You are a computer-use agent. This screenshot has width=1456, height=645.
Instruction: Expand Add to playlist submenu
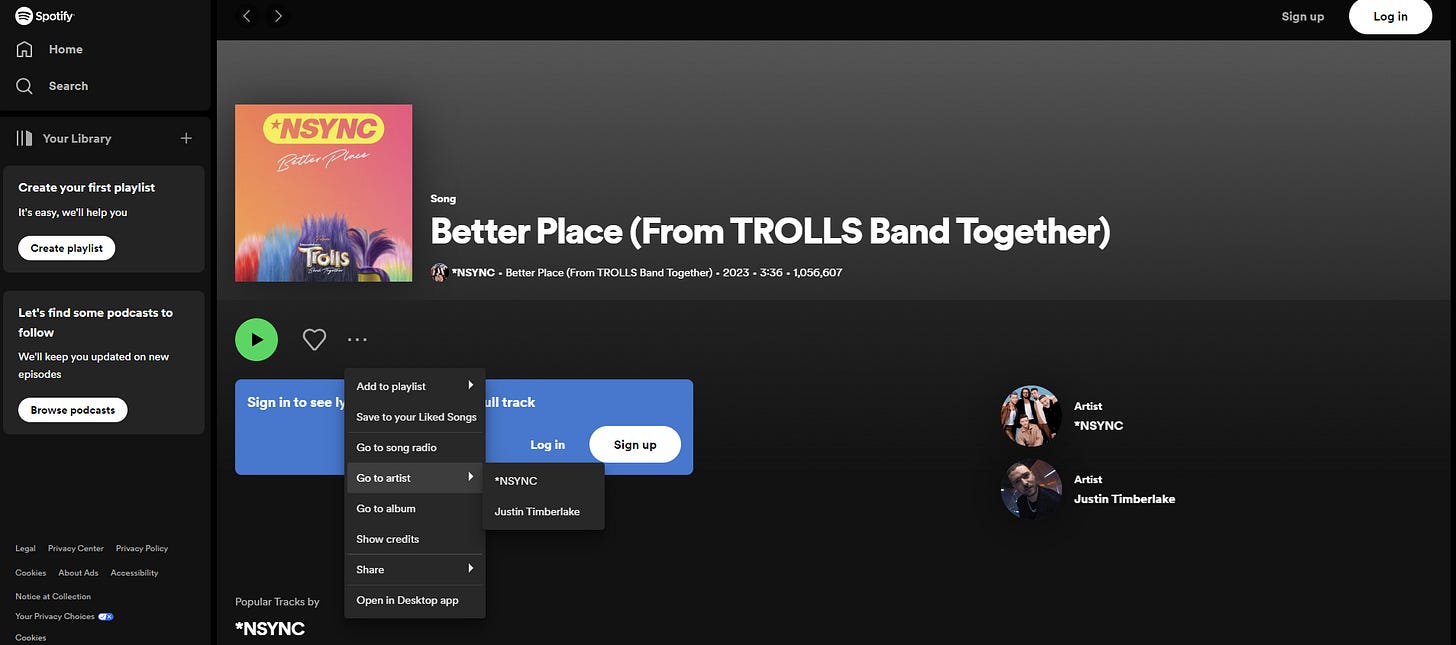coord(415,386)
